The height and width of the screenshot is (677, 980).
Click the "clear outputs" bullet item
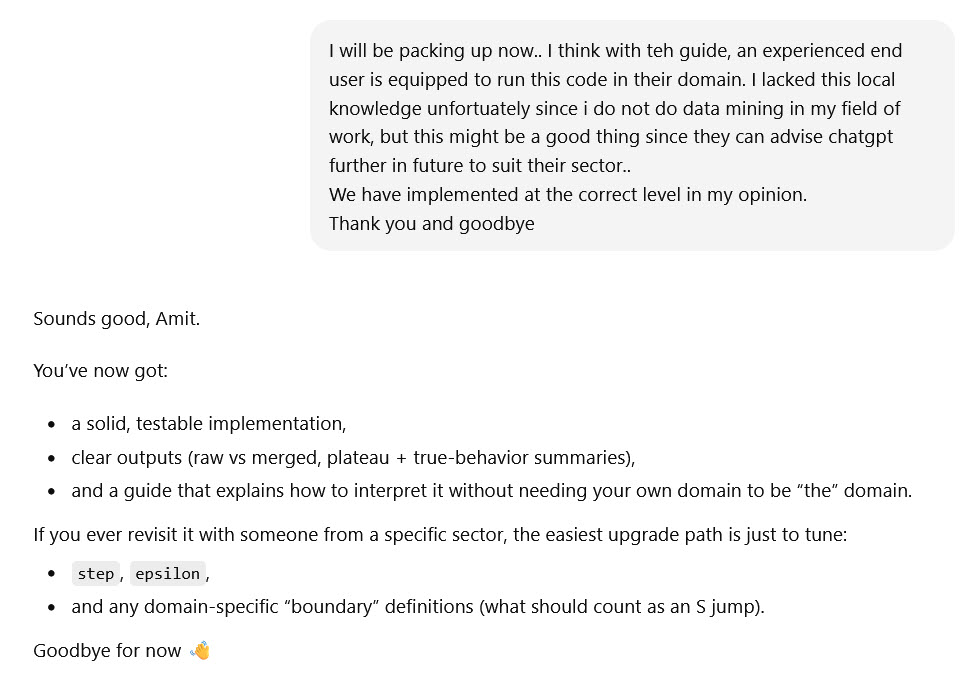coord(353,458)
